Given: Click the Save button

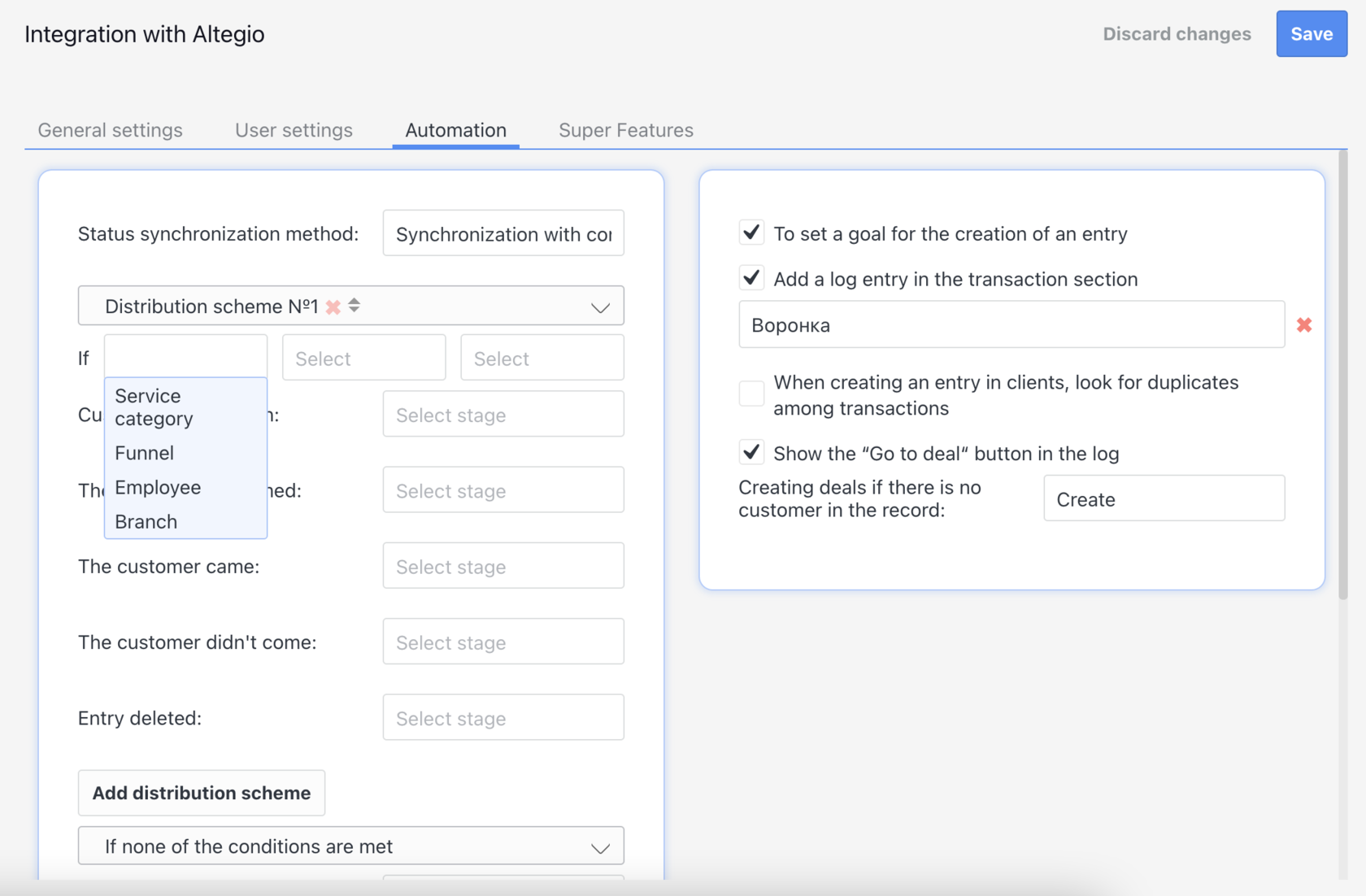Looking at the screenshot, I should 1312,33.
